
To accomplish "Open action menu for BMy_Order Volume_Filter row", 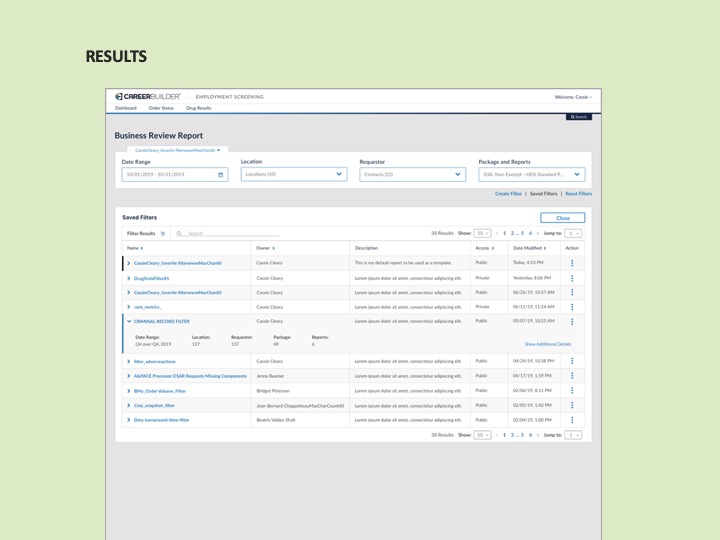I will pos(572,391).
